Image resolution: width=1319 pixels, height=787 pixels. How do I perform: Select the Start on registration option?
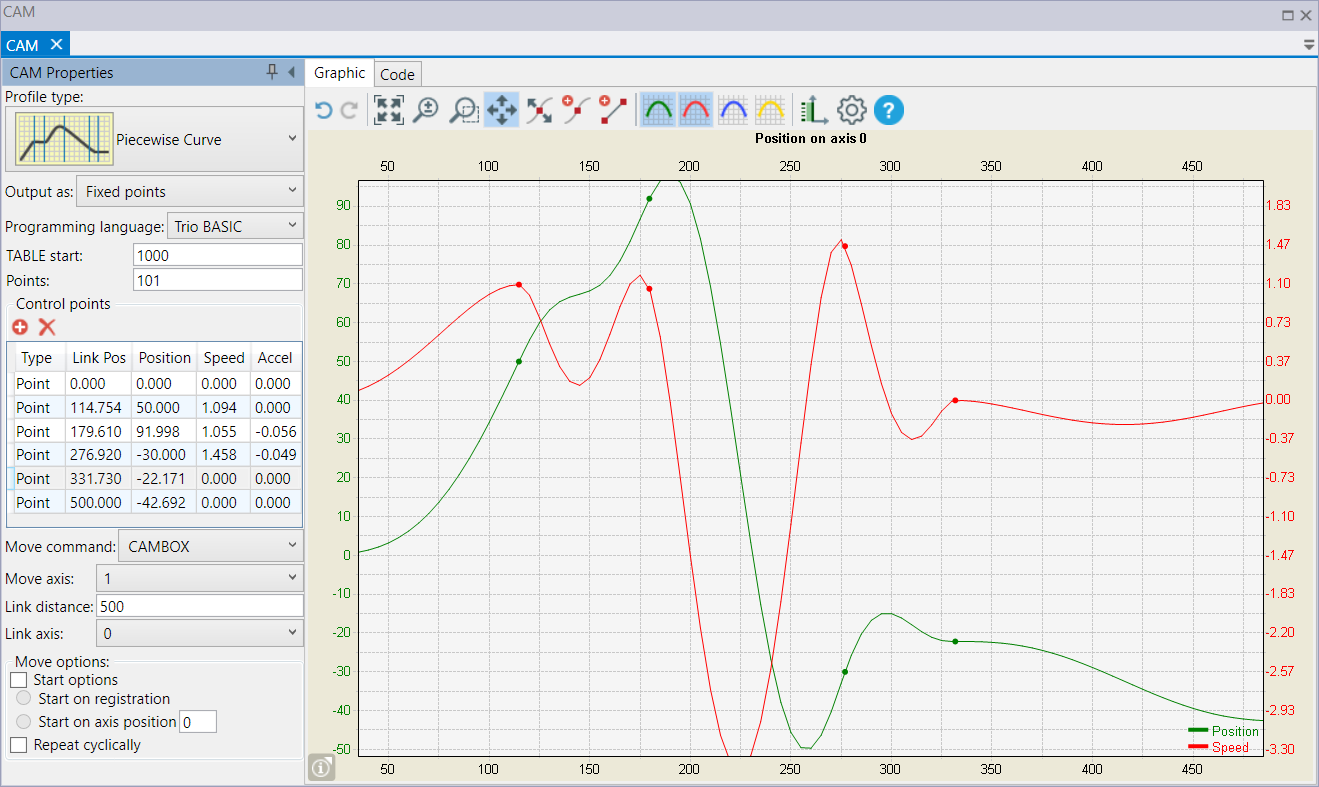pos(22,699)
